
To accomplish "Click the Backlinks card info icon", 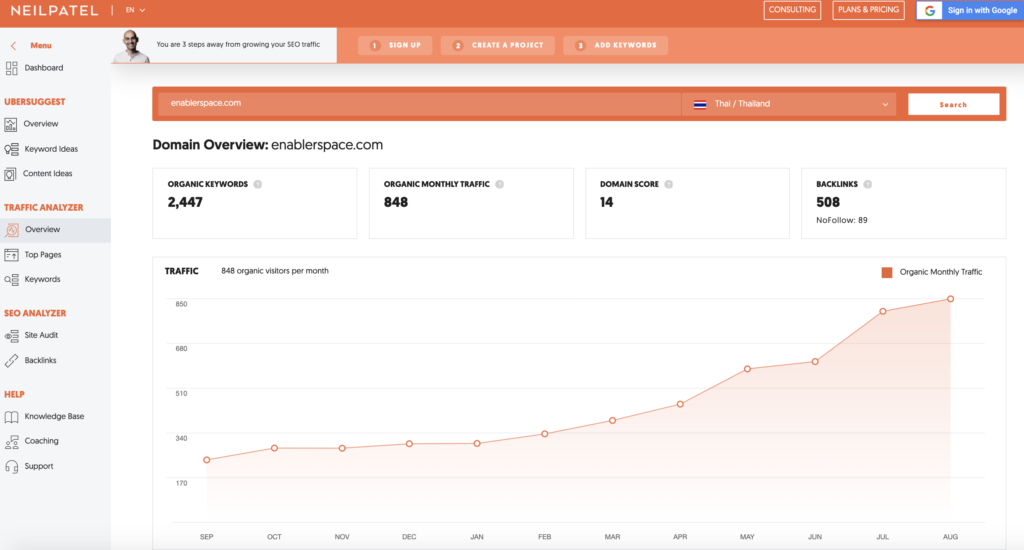I will (x=868, y=184).
